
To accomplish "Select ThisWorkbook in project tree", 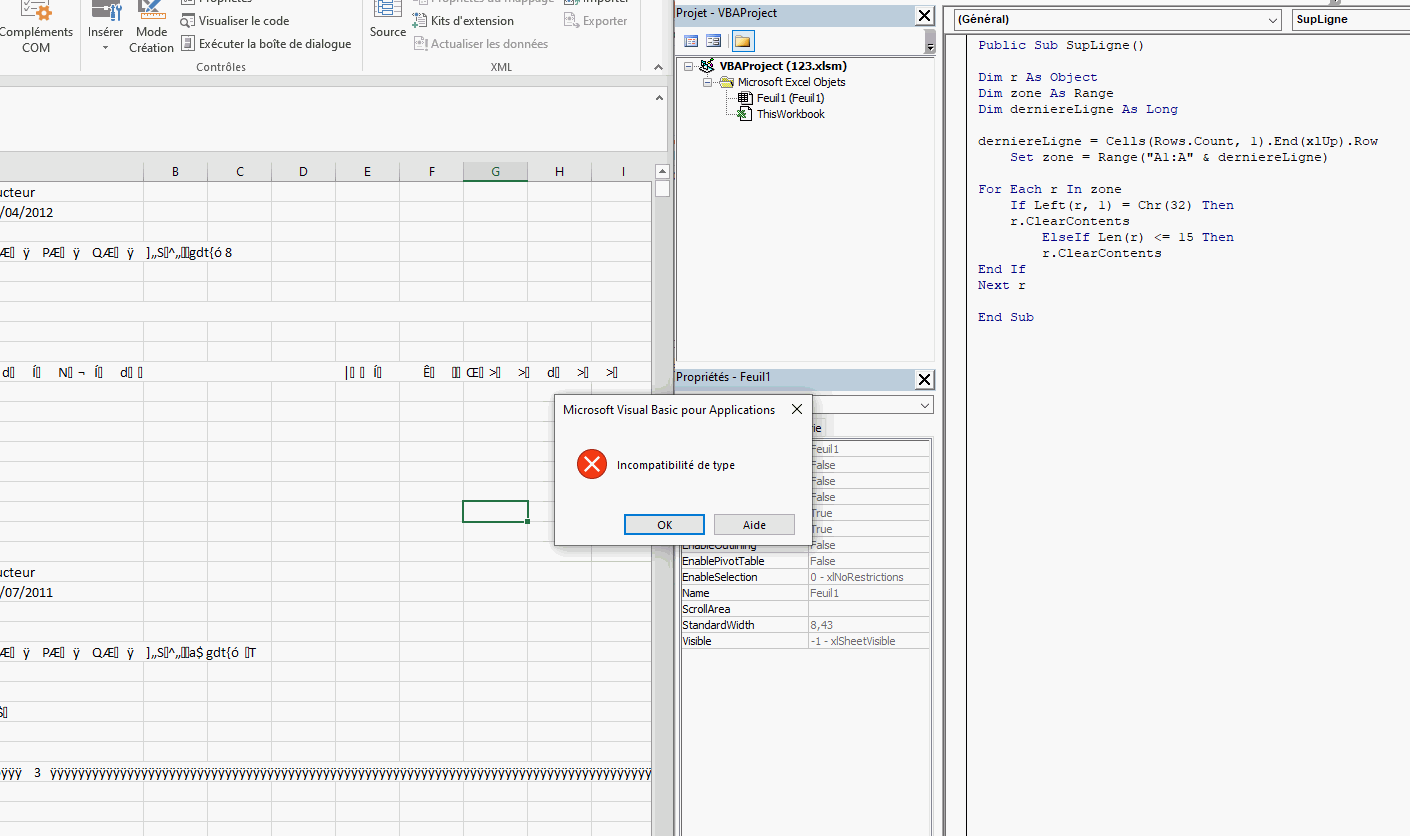I will [790, 114].
